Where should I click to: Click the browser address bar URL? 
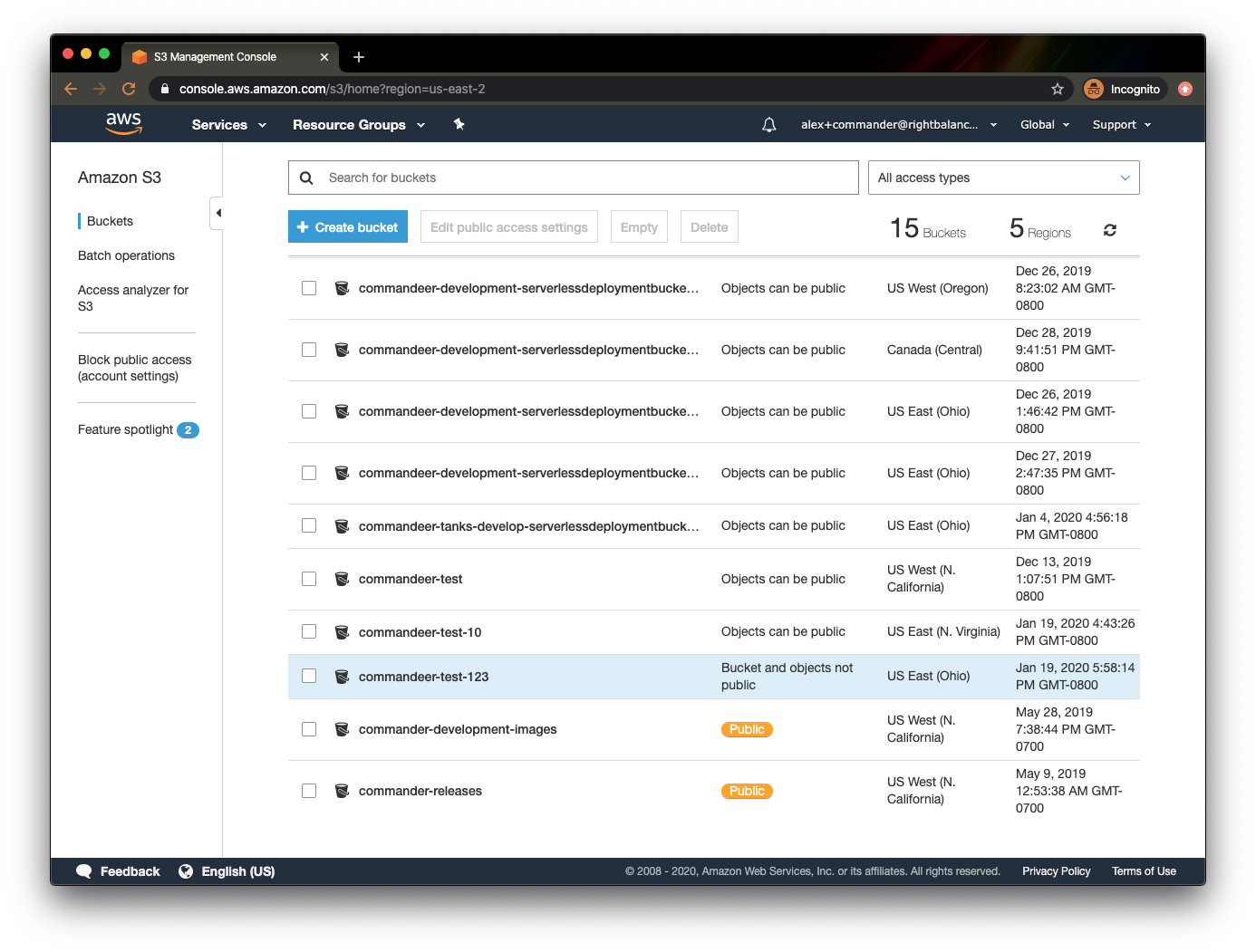click(x=332, y=89)
